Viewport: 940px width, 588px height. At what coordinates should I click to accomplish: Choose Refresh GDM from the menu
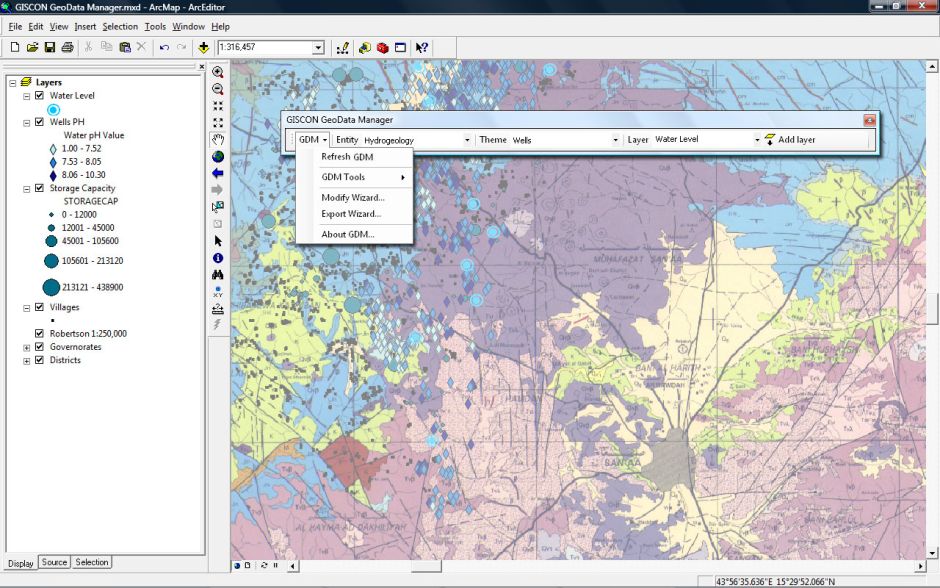(x=347, y=157)
